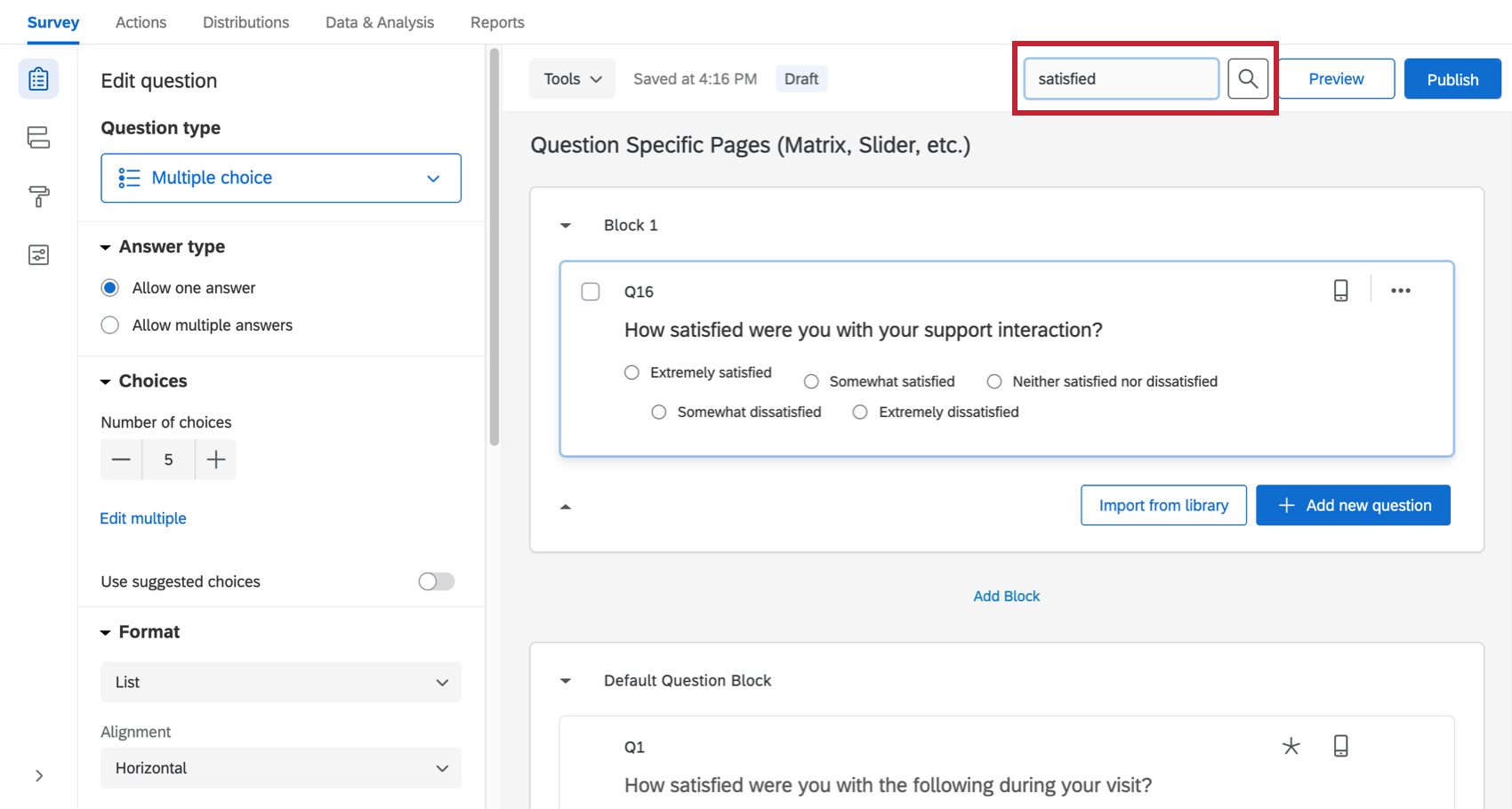Screen dimensions: 1512x809
Task: Open the three-dot options menu on Q16
Action: pos(1401,291)
